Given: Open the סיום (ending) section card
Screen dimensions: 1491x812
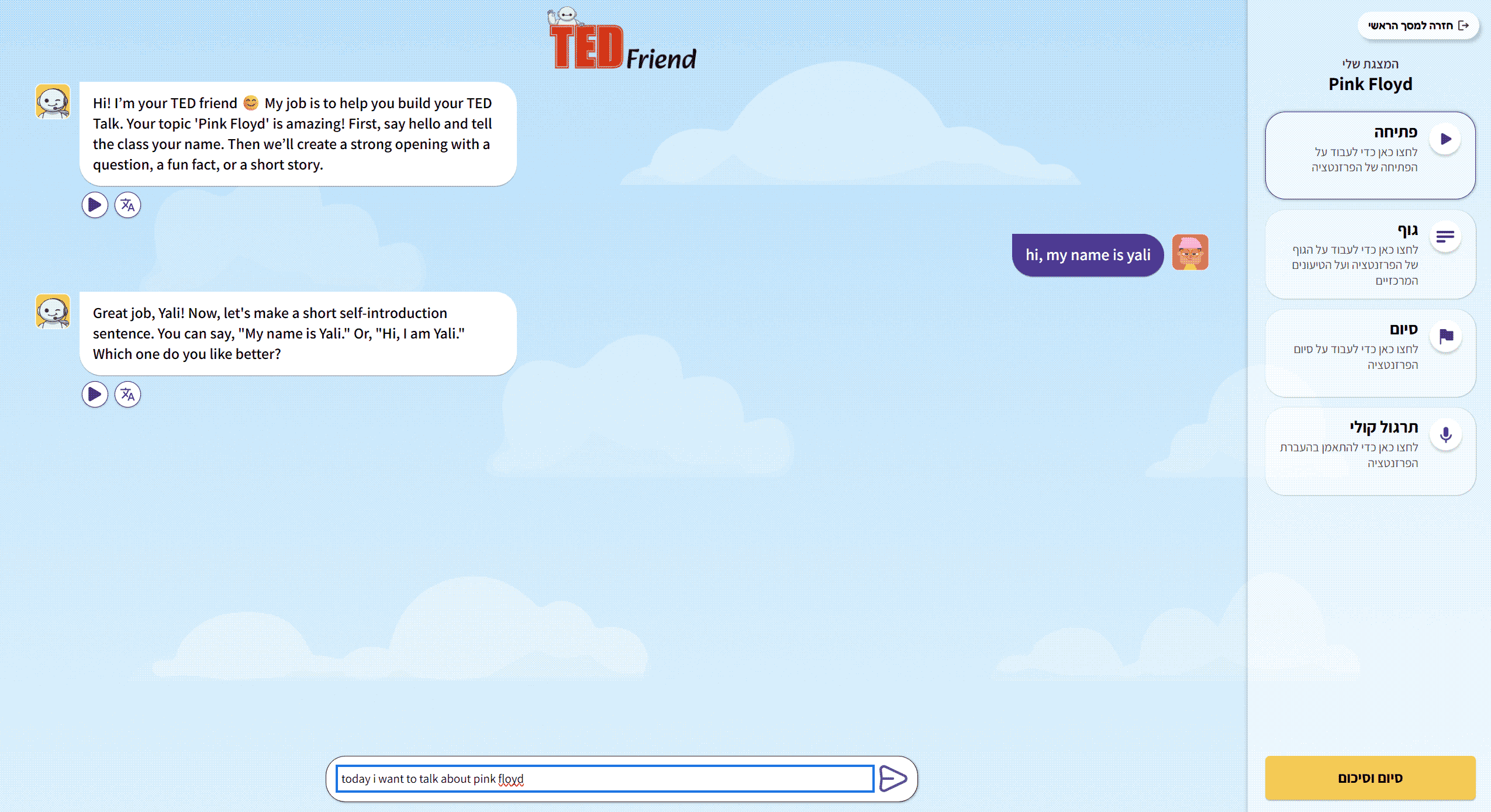Looking at the screenshot, I should click(x=1370, y=353).
